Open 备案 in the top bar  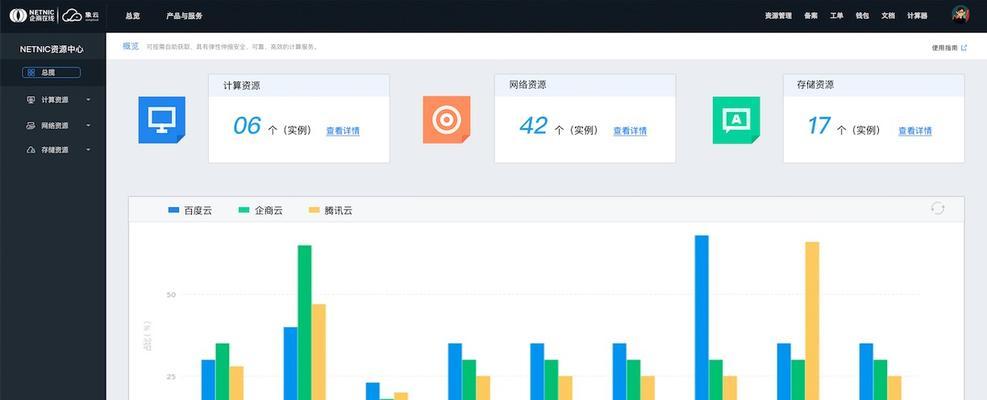811,16
